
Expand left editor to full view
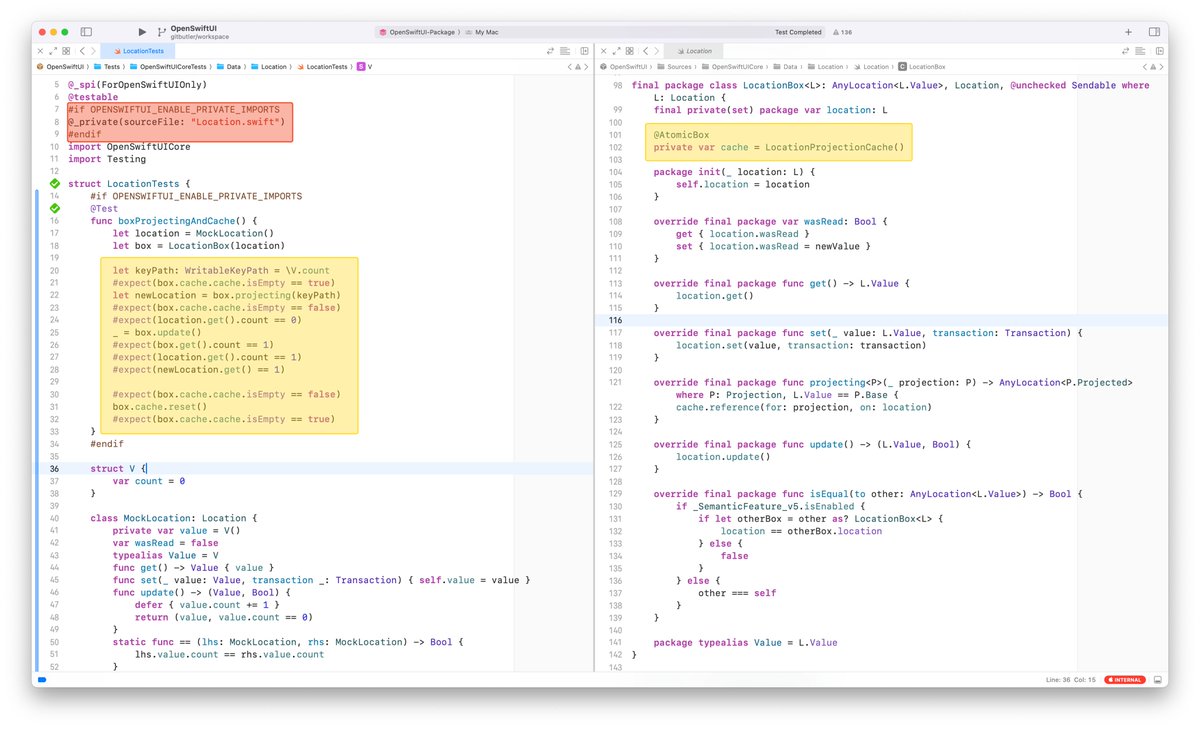point(53,50)
